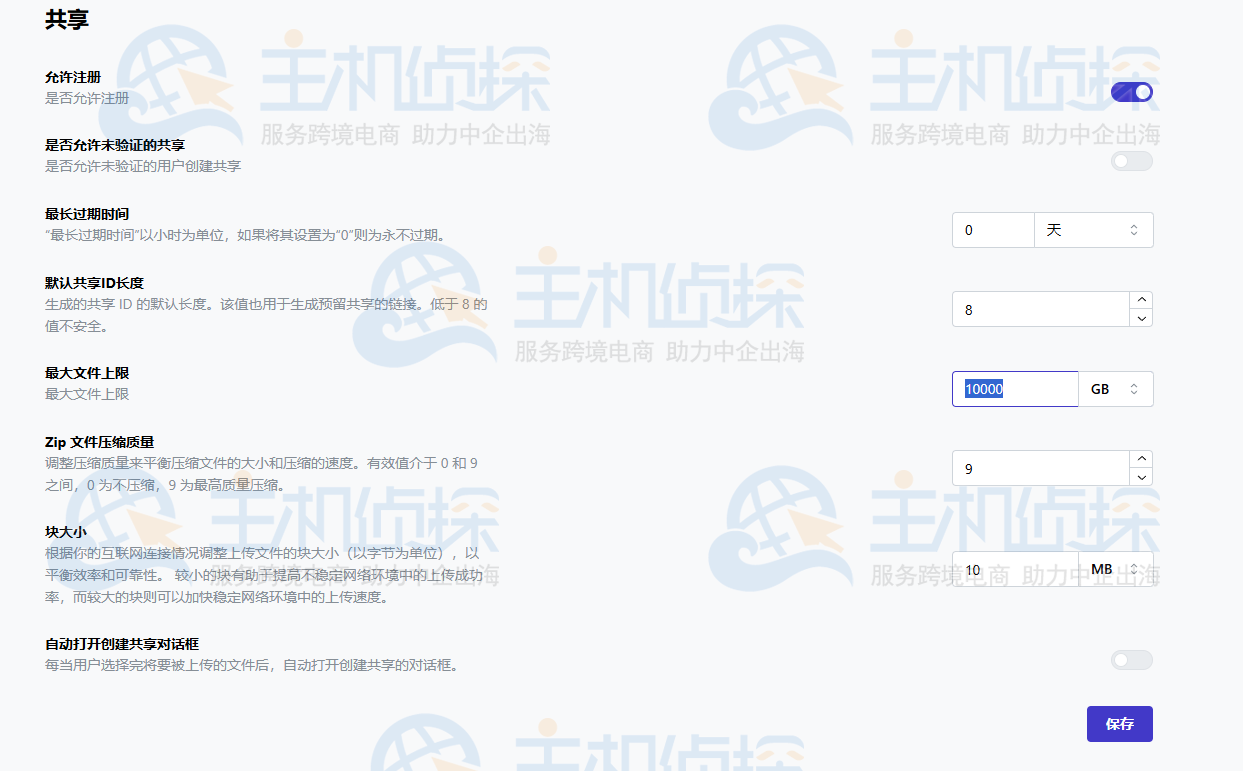
Task: Click the 是否允许未验证的共享 label
Action: click(x=115, y=145)
